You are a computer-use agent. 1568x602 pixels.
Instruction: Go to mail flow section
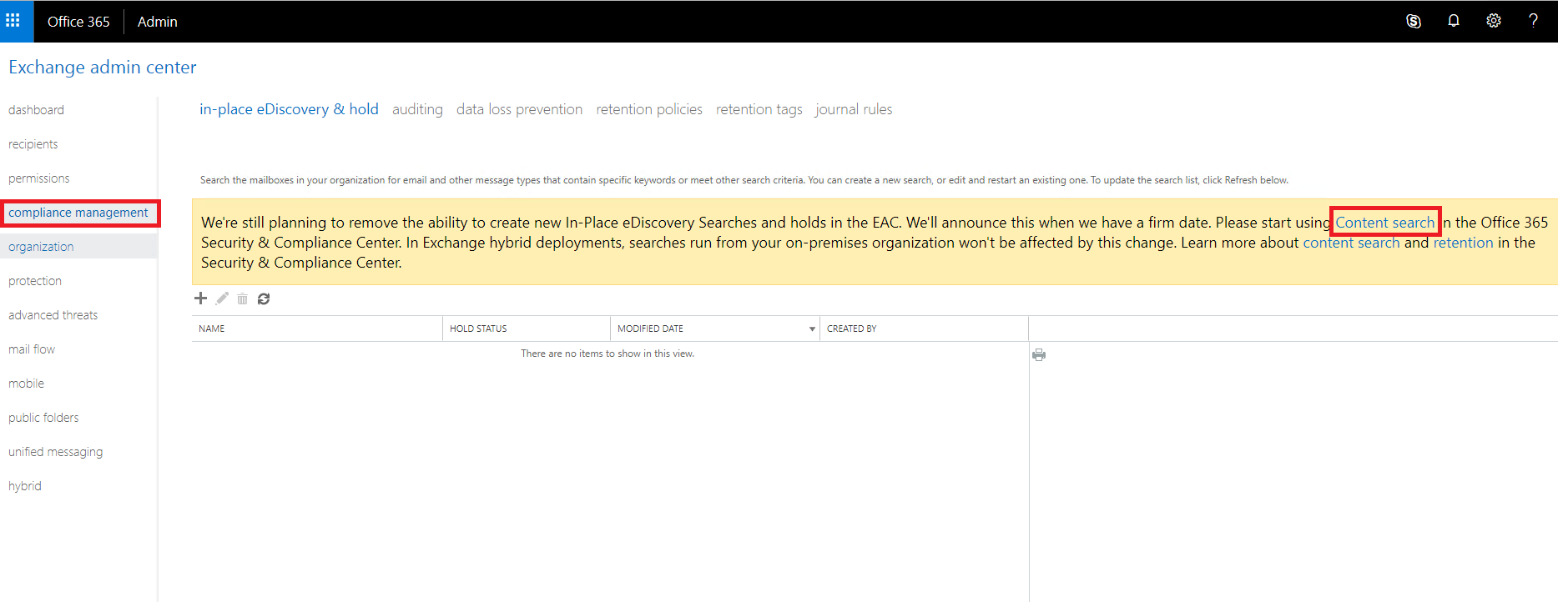32,349
